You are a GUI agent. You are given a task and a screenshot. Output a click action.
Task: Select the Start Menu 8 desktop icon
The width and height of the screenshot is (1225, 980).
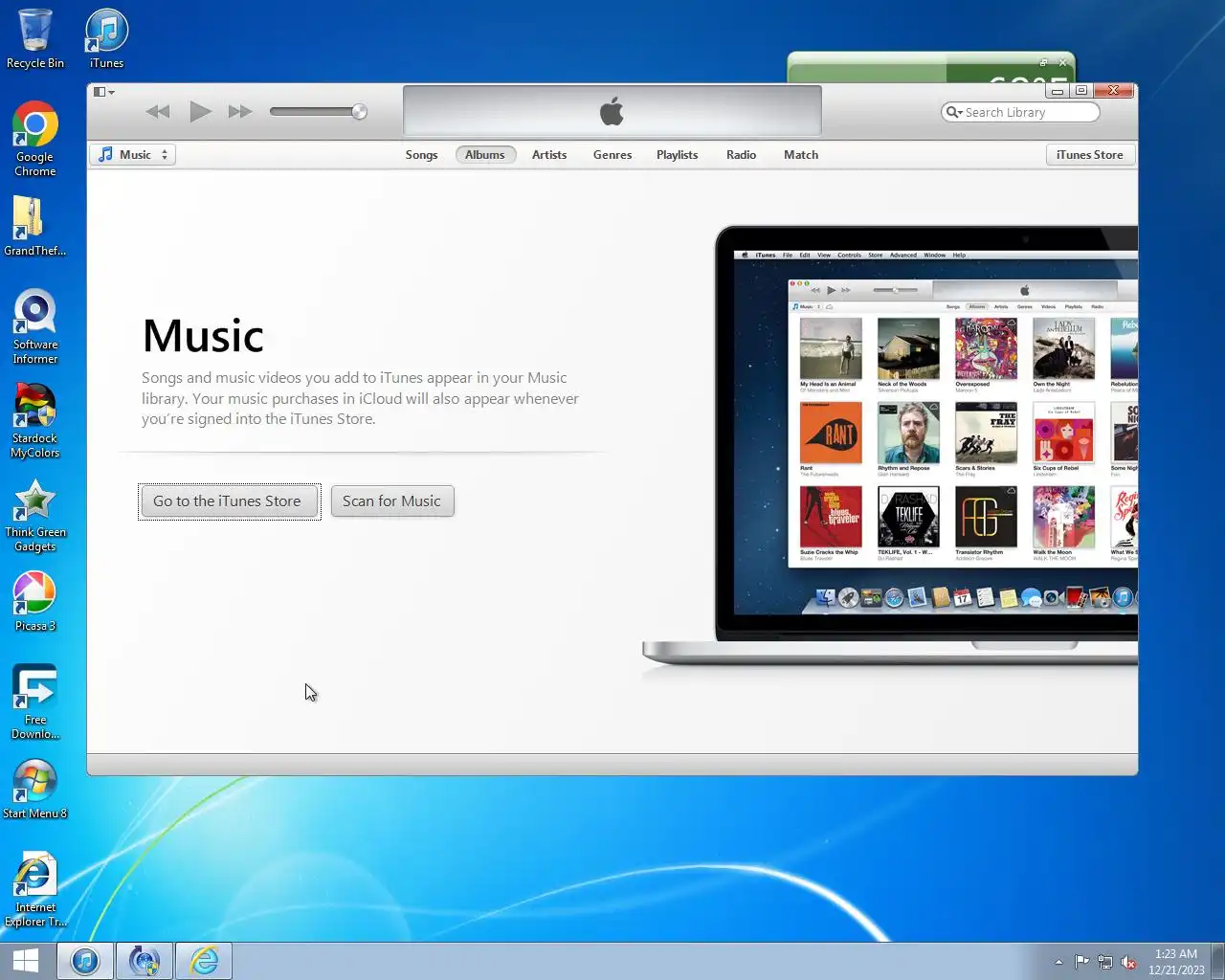[x=35, y=790]
